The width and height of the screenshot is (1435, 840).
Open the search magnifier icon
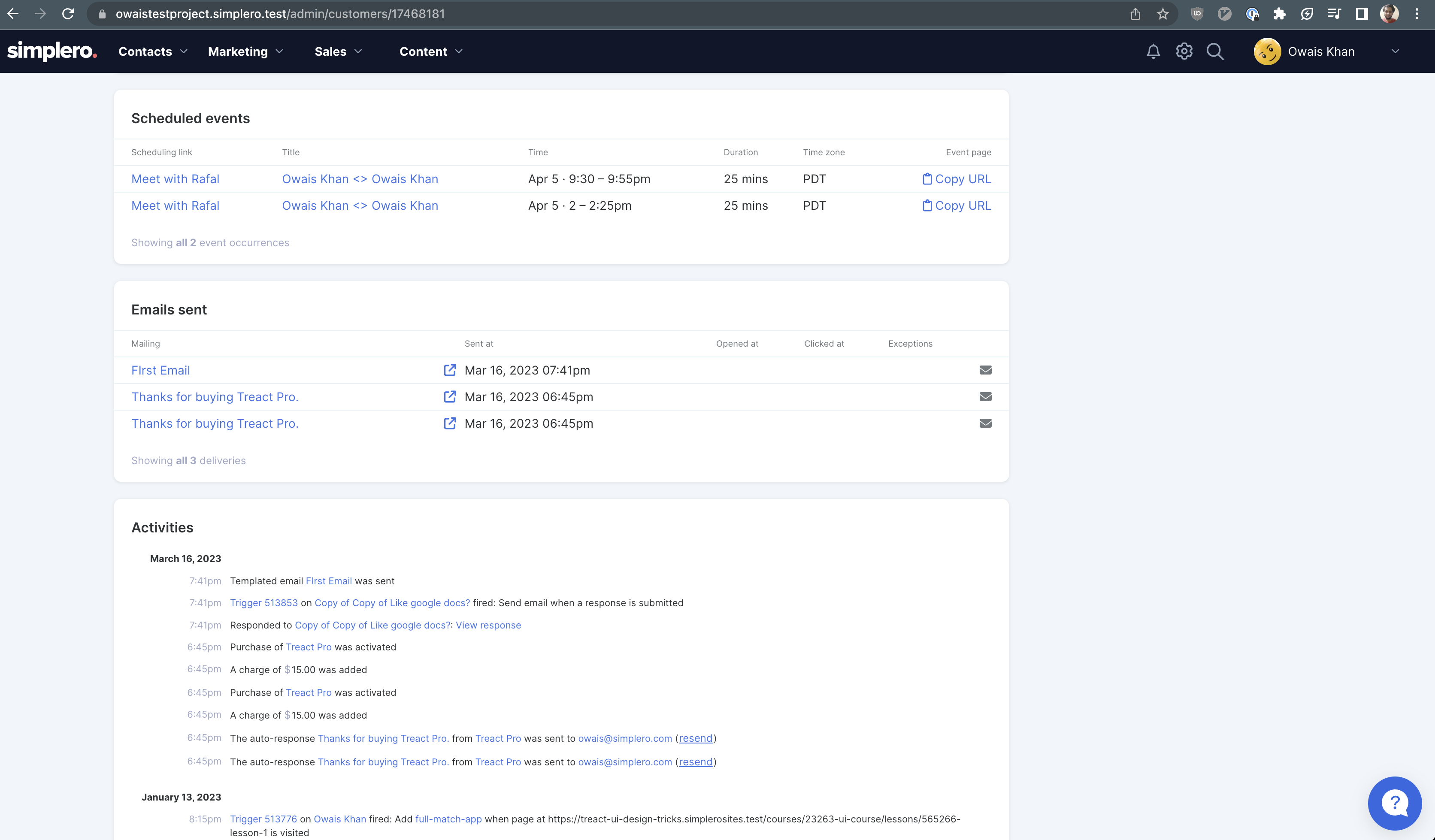(x=1214, y=51)
